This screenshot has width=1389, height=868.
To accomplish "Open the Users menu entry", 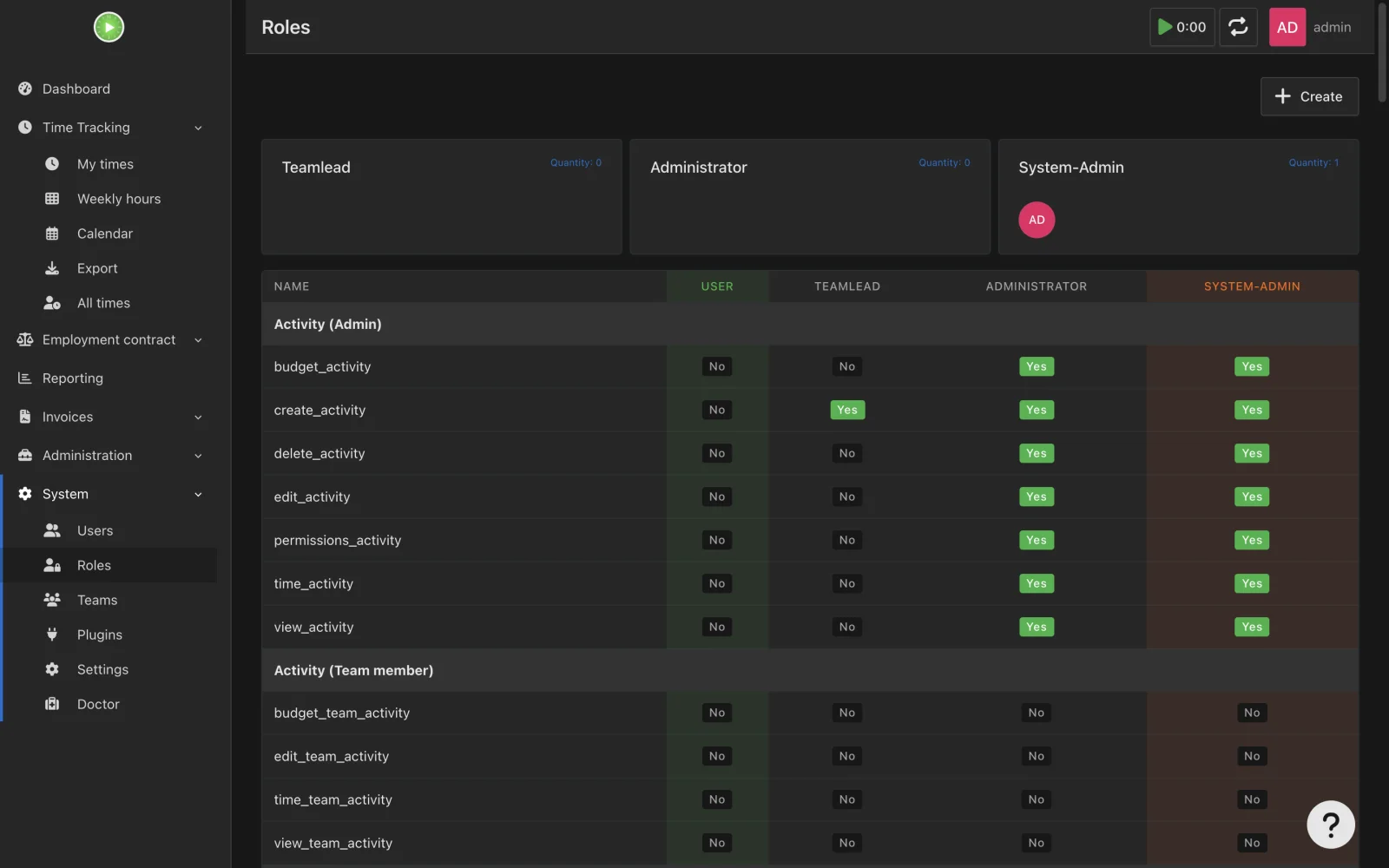I will (109, 530).
